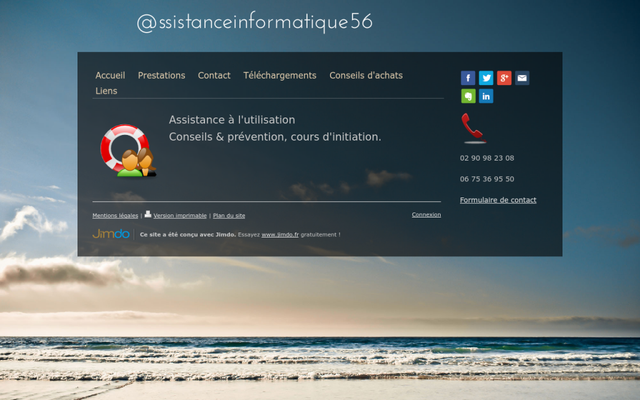
Task: Share the page on Twitter
Action: (486, 78)
